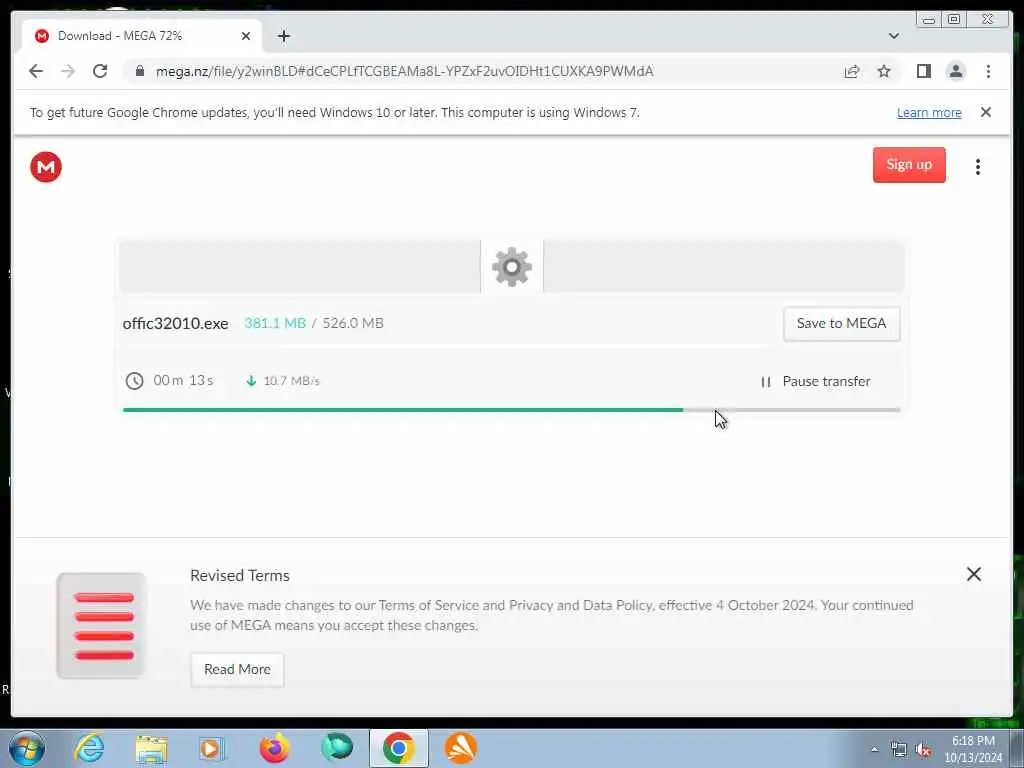The height and width of the screenshot is (768, 1024).
Task: Open the clock showing 6:18 PM
Action: [x=973, y=749]
